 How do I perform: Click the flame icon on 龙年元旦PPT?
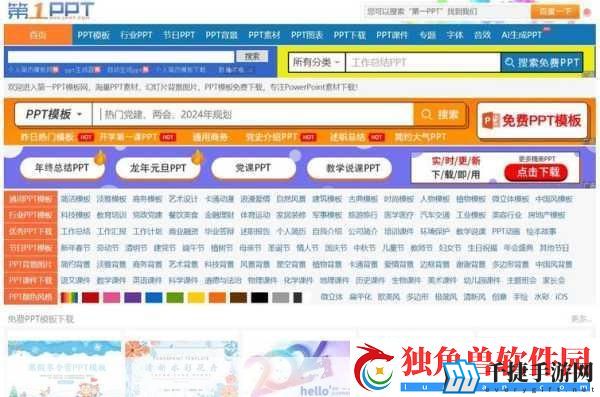(197, 157)
